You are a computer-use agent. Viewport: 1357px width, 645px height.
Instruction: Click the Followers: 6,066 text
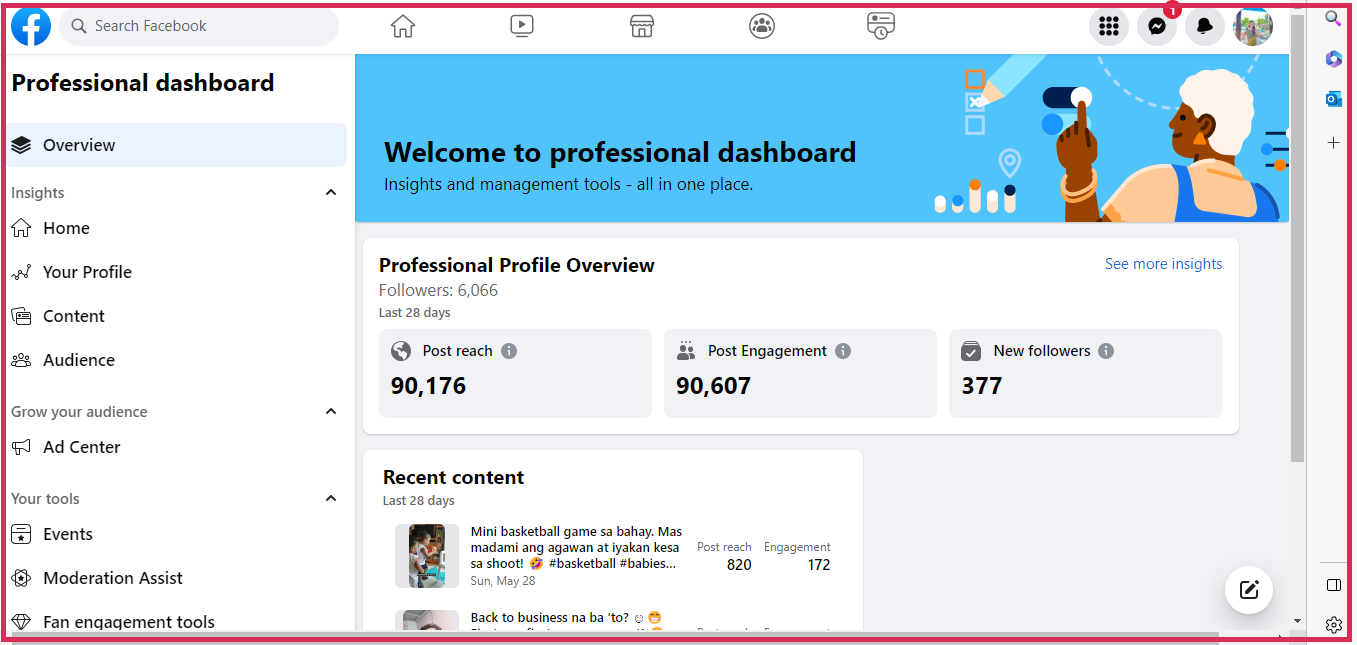(438, 291)
